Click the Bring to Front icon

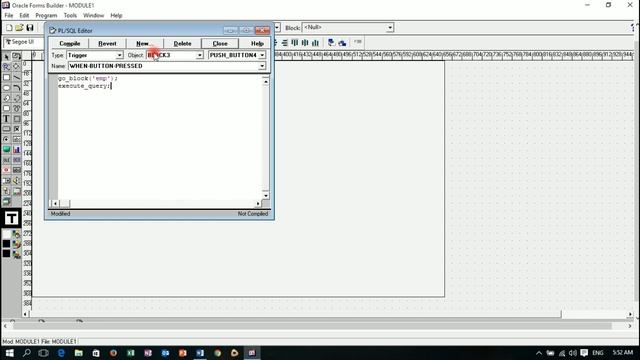coord(331,42)
